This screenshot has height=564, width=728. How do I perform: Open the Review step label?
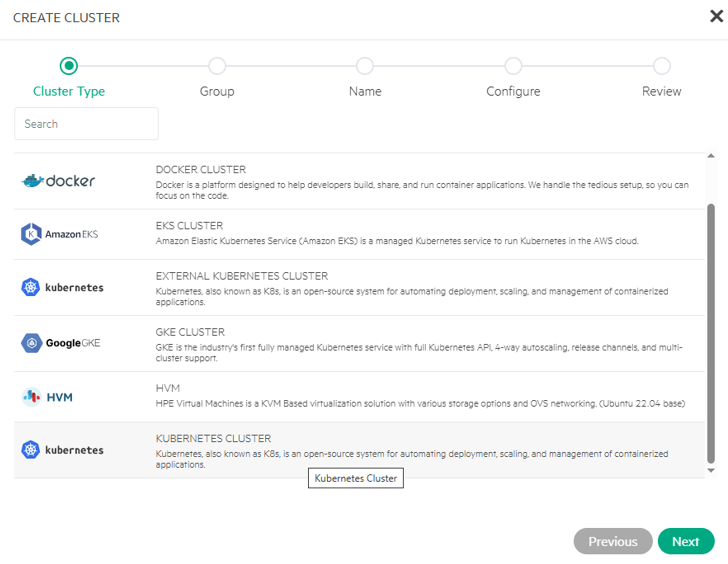662,91
